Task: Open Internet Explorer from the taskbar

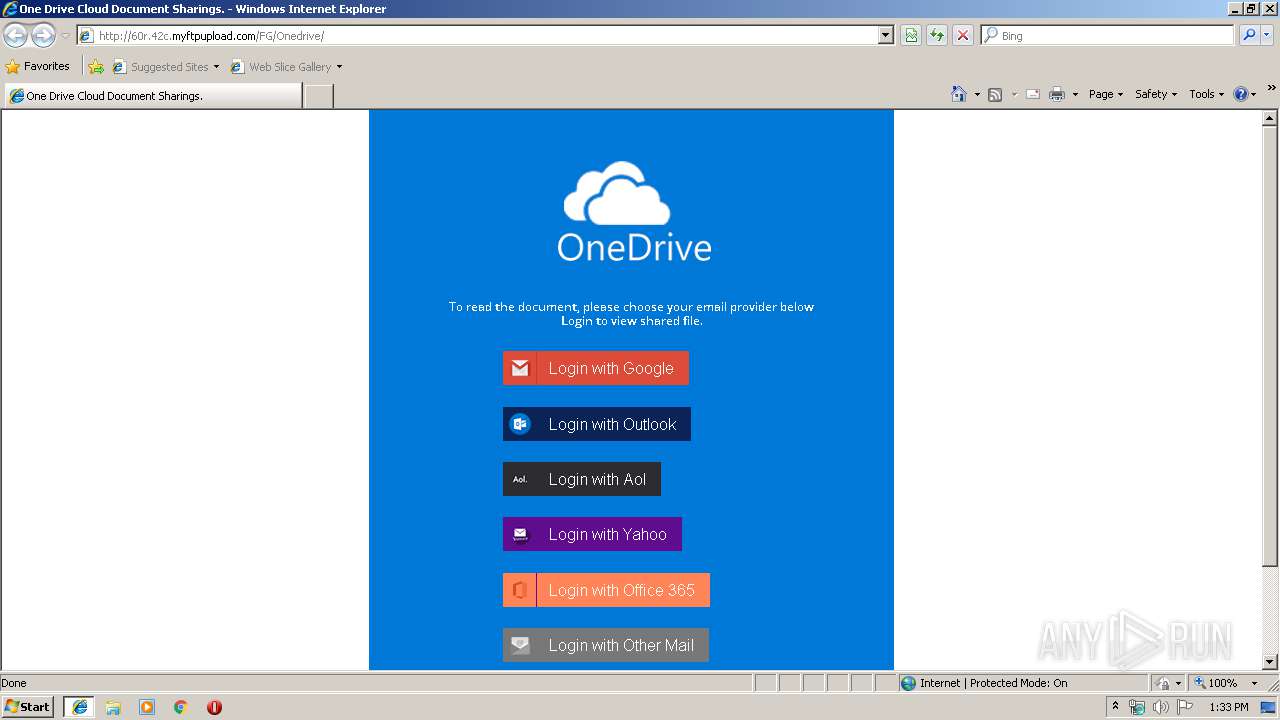Action: [x=80, y=707]
